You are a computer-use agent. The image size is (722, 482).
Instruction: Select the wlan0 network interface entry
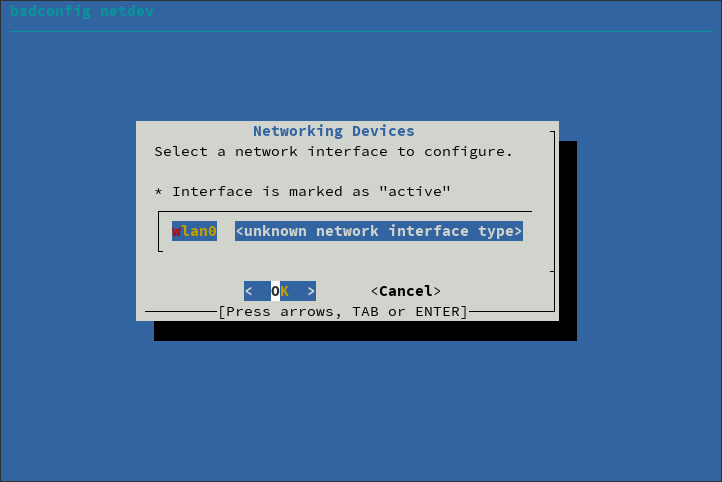tap(194, 231)
